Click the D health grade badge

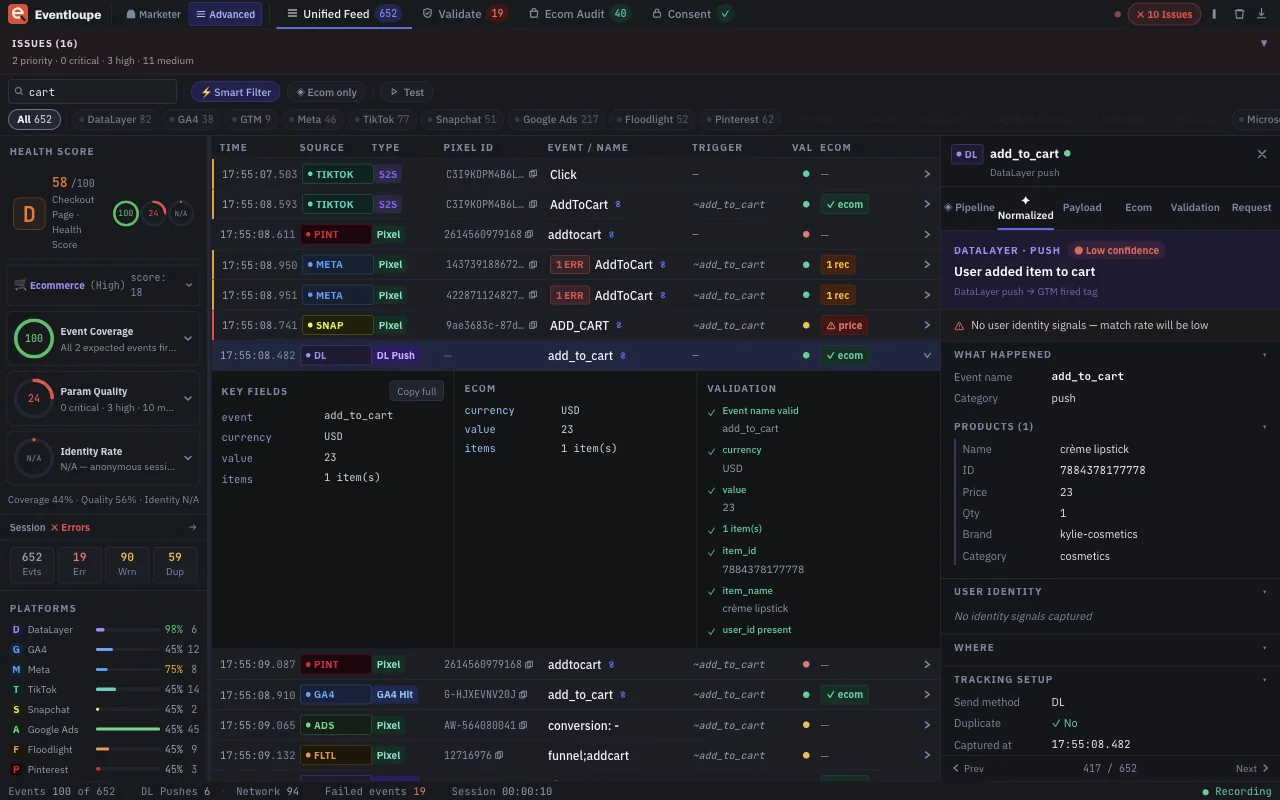point(27,213)
